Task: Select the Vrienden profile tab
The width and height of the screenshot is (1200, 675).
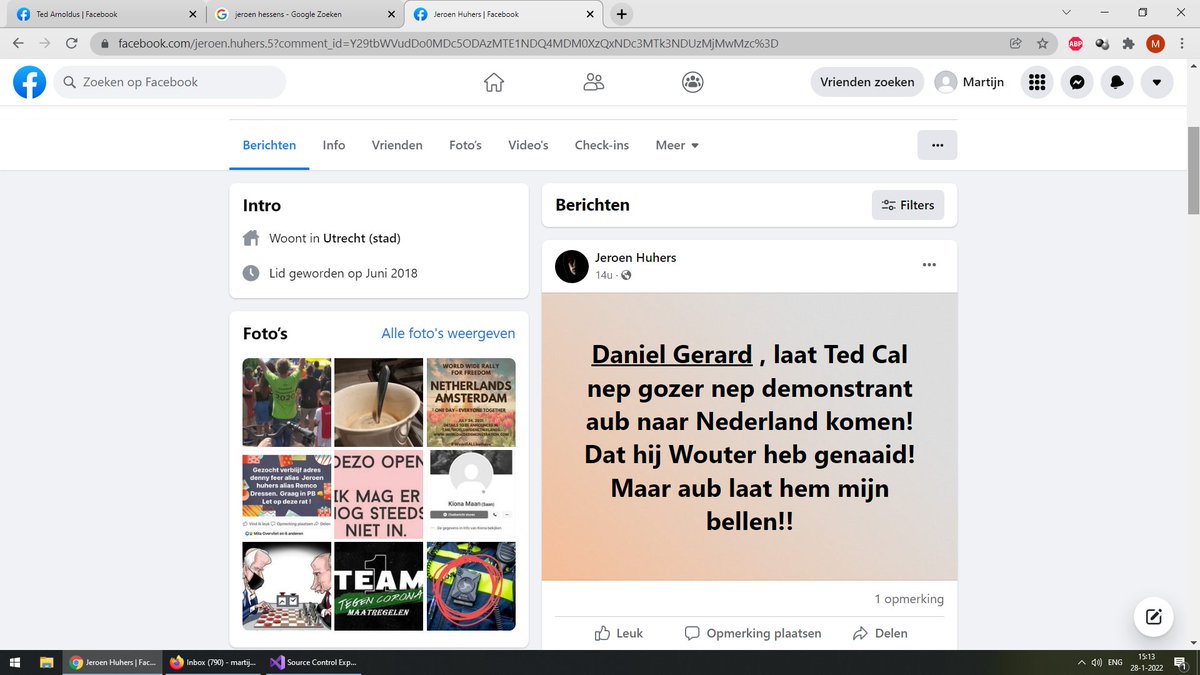Action: tap(397, 145)
